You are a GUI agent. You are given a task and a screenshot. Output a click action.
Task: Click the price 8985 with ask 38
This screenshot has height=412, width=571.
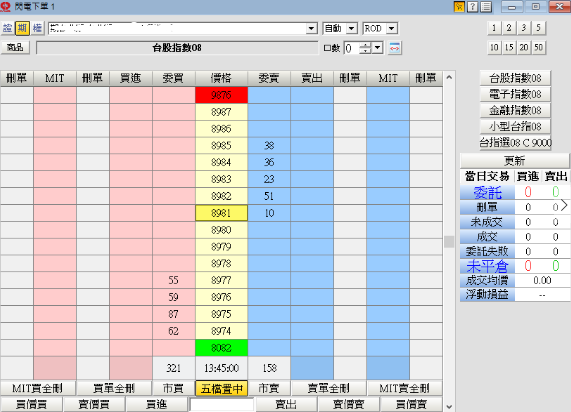pyautogui.click(x=221, y=146)
